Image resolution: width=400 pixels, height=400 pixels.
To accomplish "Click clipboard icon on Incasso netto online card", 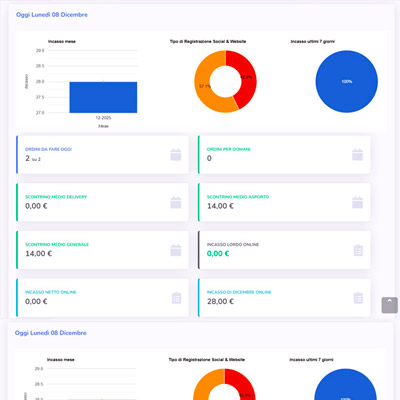I will [176, 298].
